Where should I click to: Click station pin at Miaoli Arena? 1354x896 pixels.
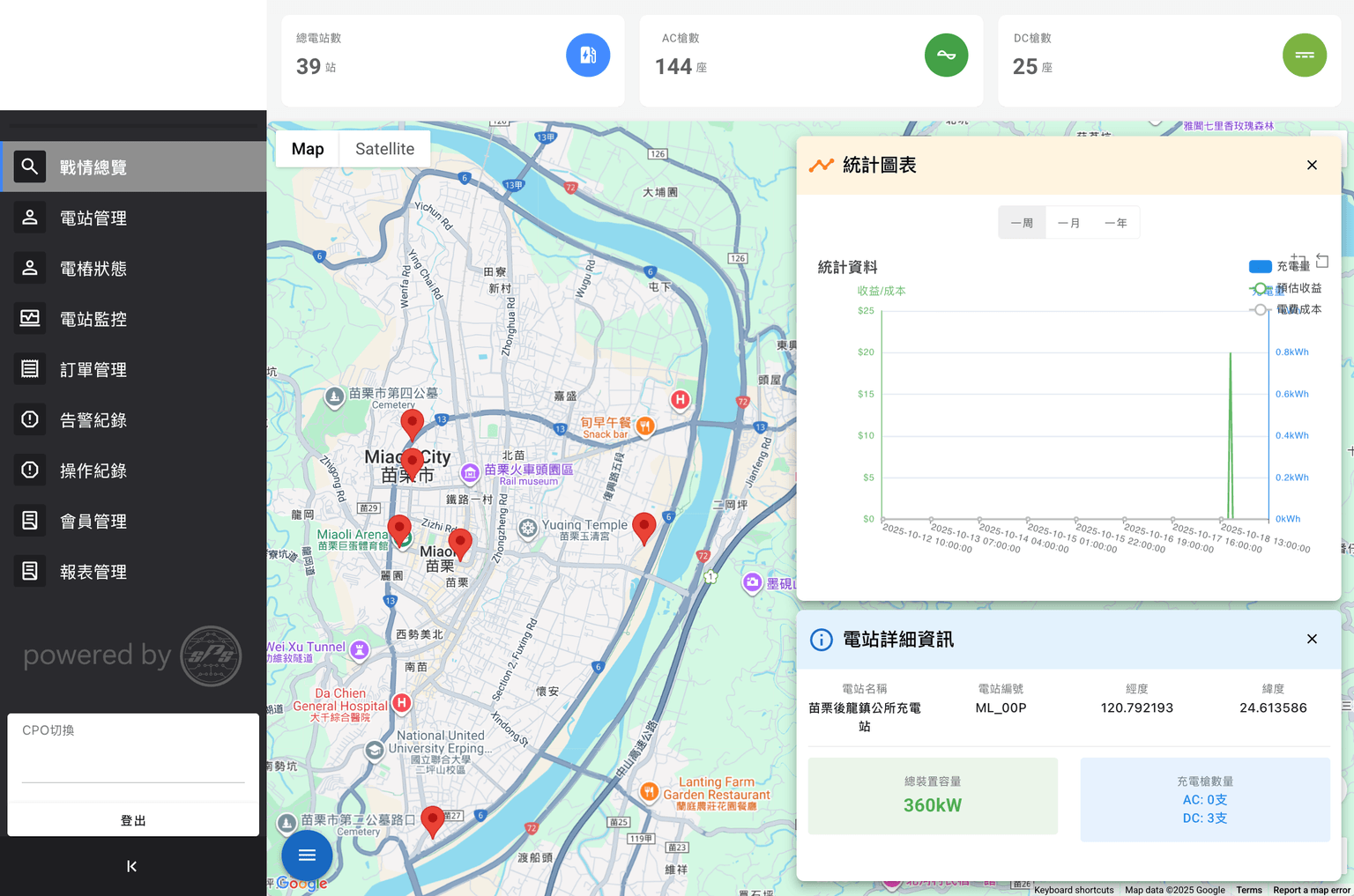click(x=399, y=531)
